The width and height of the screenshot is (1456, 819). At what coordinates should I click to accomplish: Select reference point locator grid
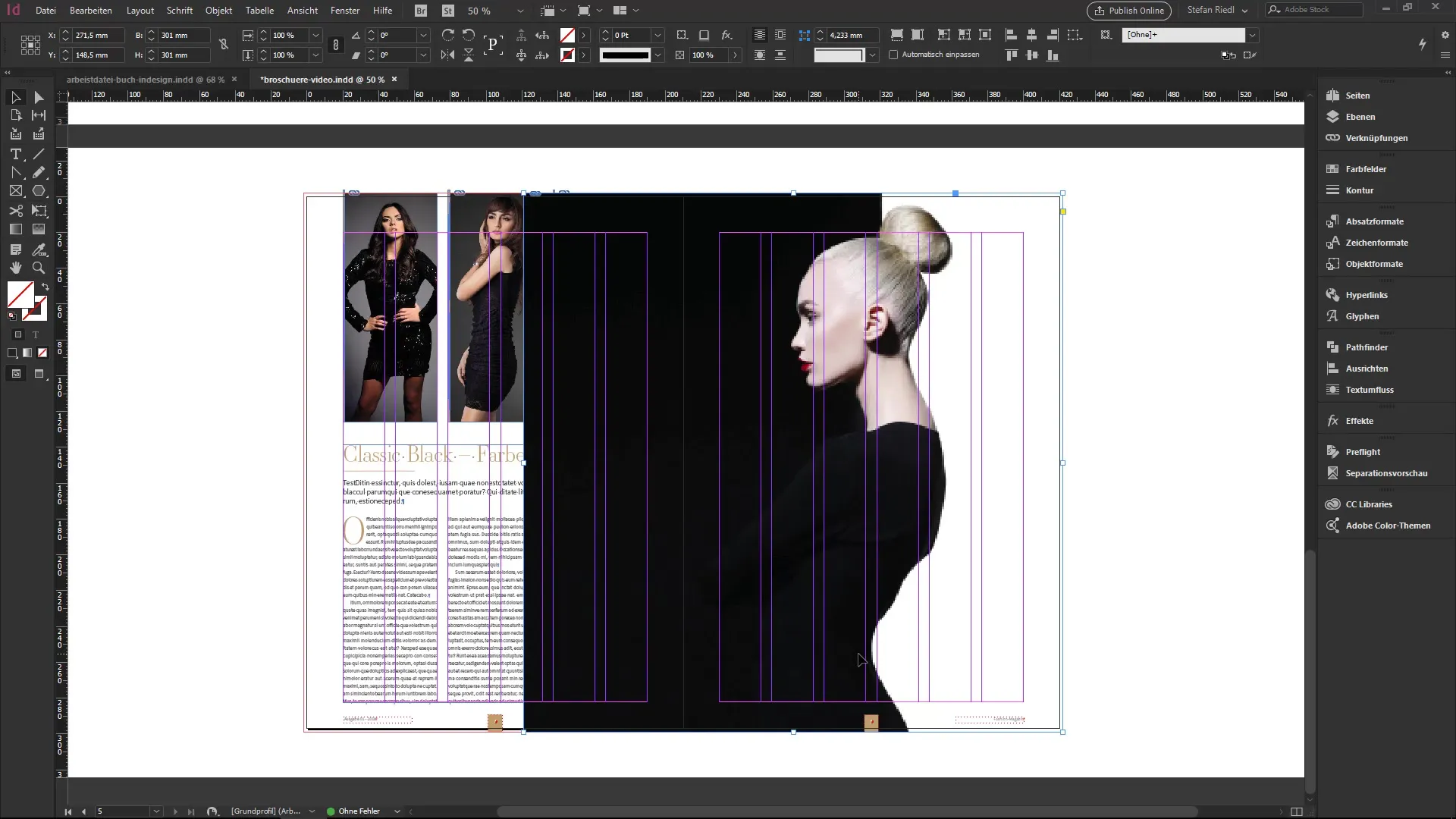(x=30, y=45)
